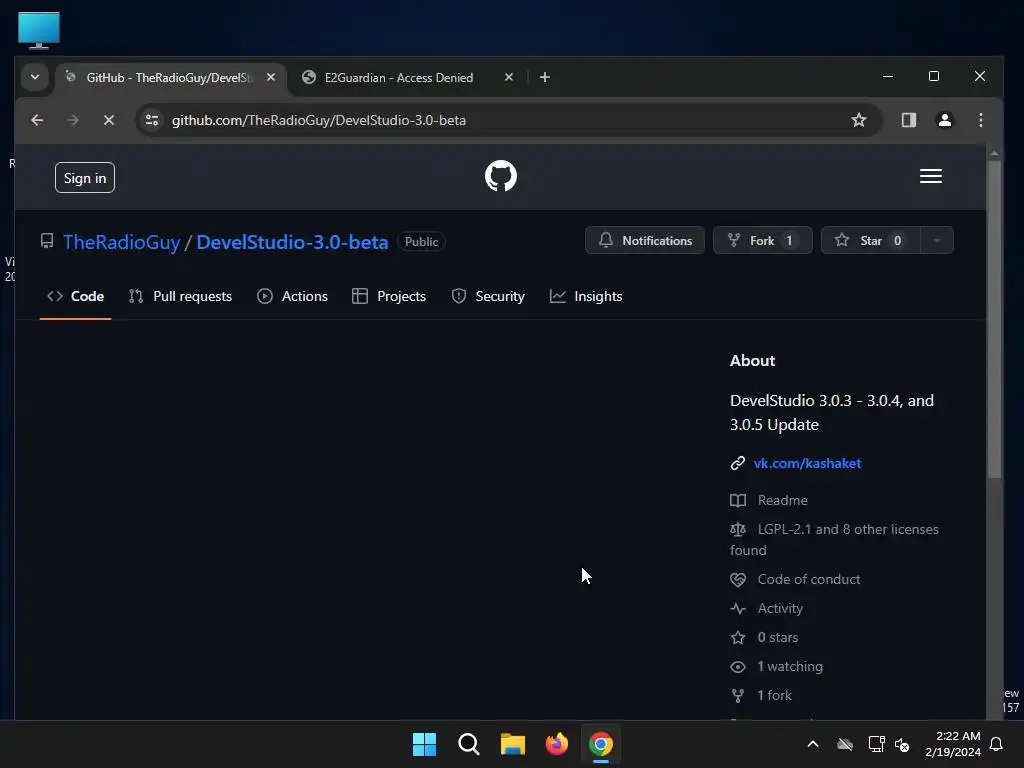Open the Pull requests tab
Screen dimensions: 1024x768
click(180, 296)
